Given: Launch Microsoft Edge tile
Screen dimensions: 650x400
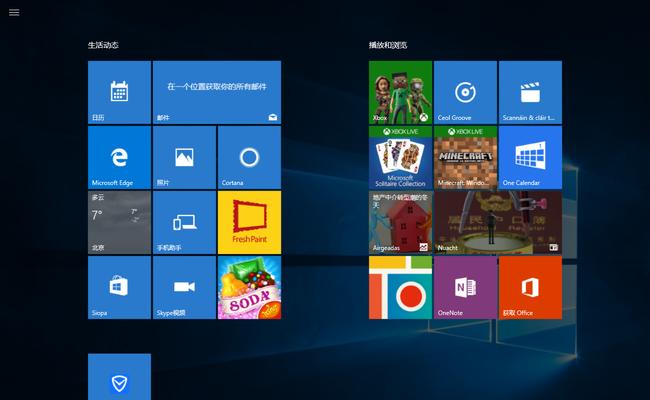Looking at the screenshot, I should [119, 158].
